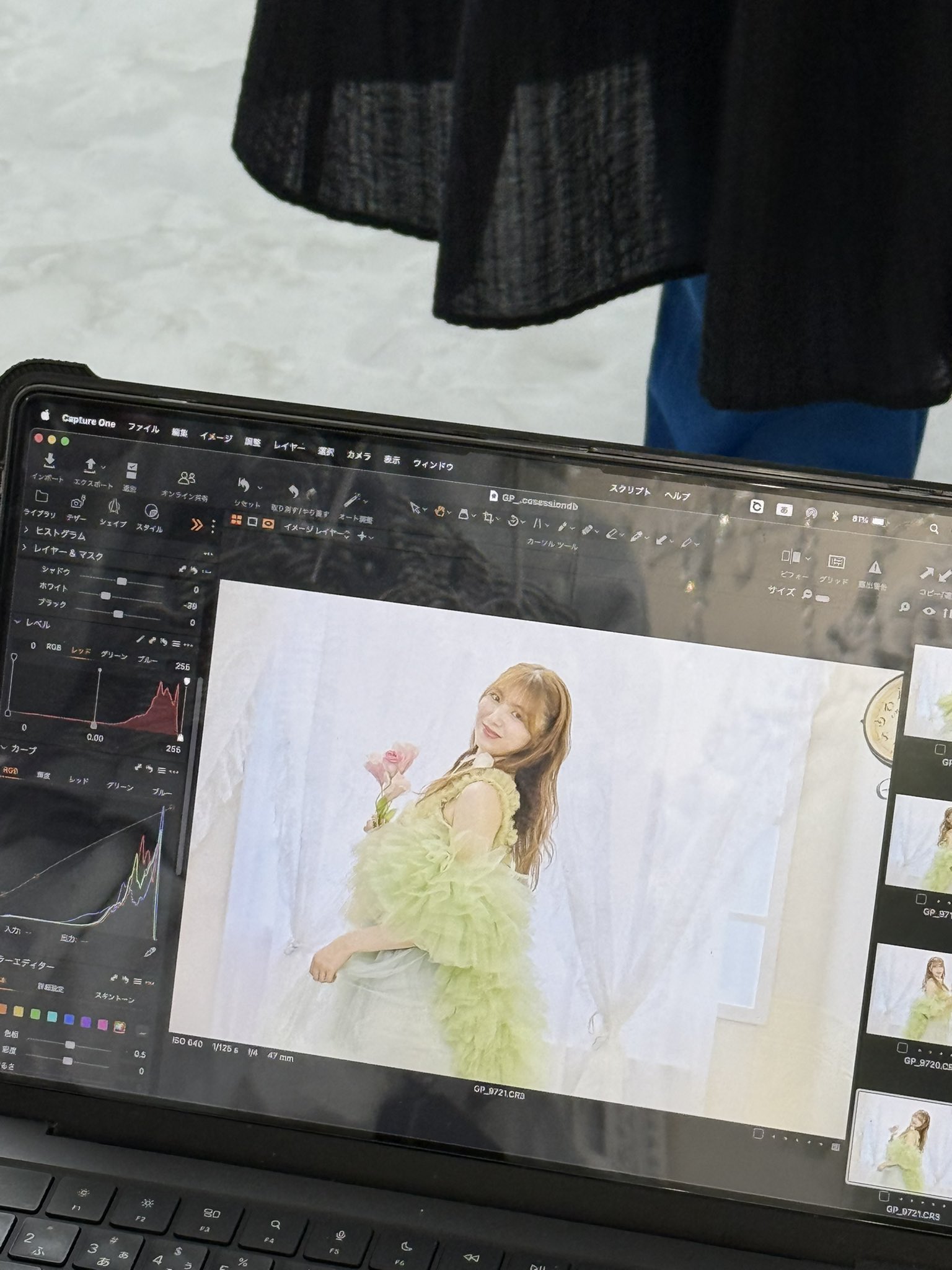The image size is (952, 1270).
Task: Click the AirDrop menu bar icon
Action: click(x=811, y=513)
